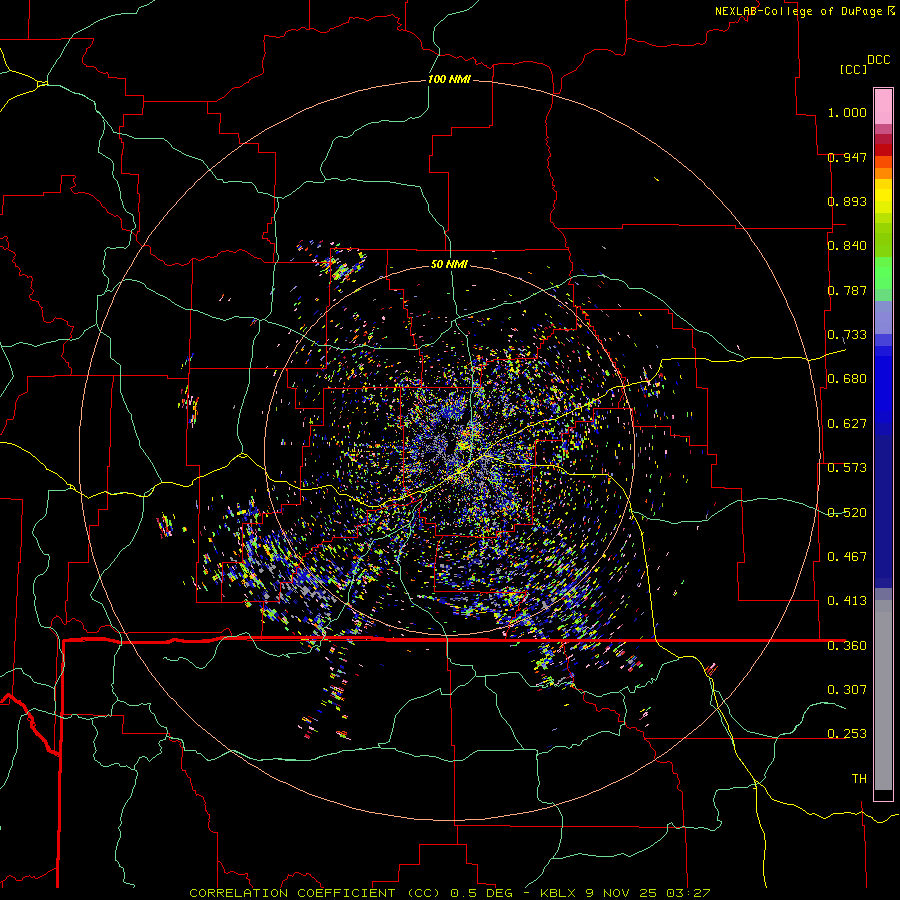Viewport: 900px width, 900px height.
Task: Click the DCC legend header
Action: [878, 60]
